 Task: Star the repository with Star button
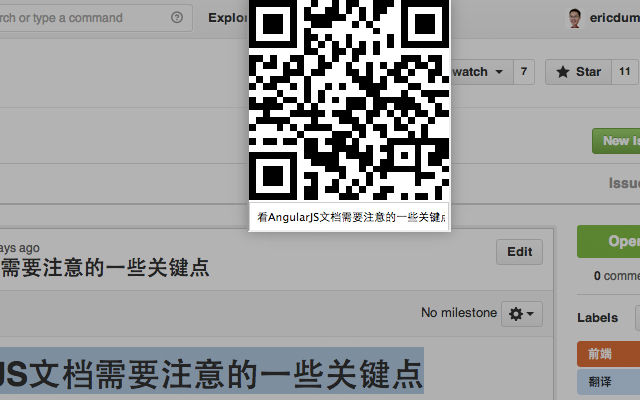(578, 72)
